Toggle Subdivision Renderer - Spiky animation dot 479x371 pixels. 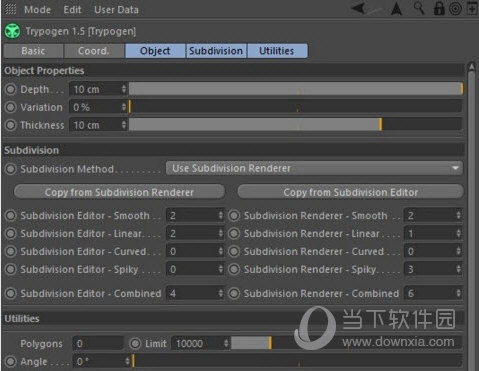(x=234, y=269)
